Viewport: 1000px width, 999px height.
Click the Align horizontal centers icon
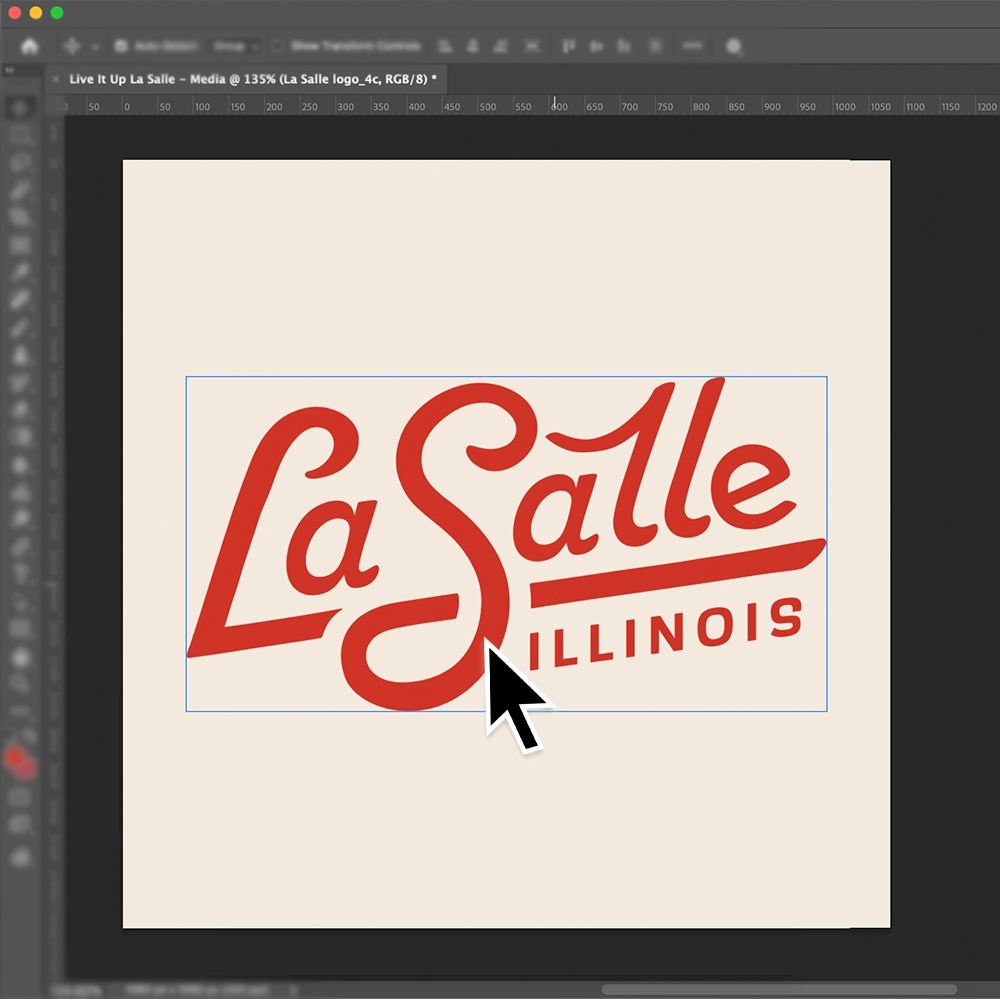point(473,46)
